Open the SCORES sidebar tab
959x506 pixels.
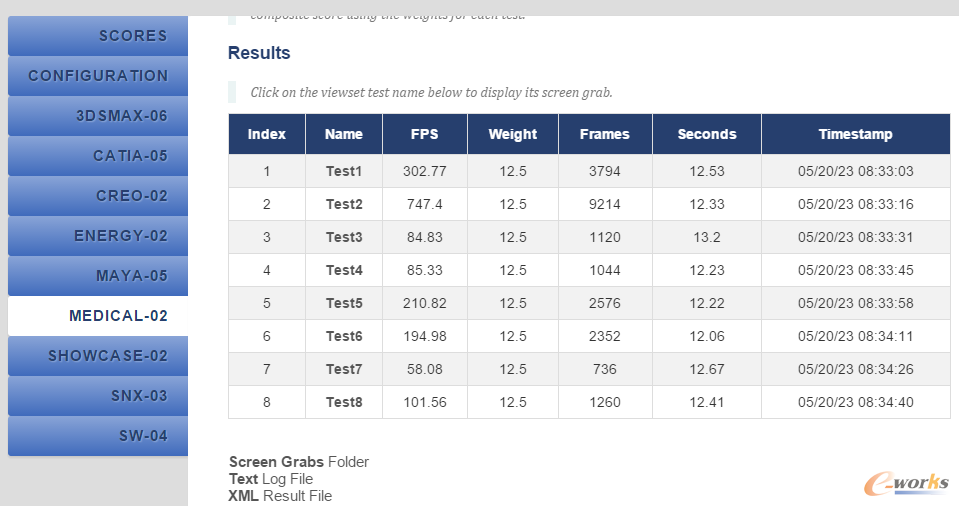(x=98, y=35)
